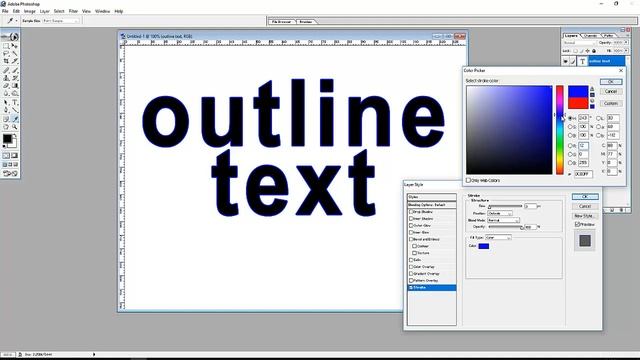Select the Rectangular Marquee tool
Screen dimensions: 640x360
(6, 46)
